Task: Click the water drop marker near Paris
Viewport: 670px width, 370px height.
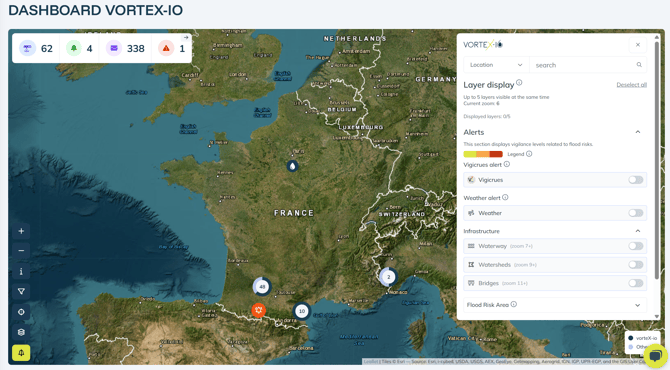Action: [292, 166]
